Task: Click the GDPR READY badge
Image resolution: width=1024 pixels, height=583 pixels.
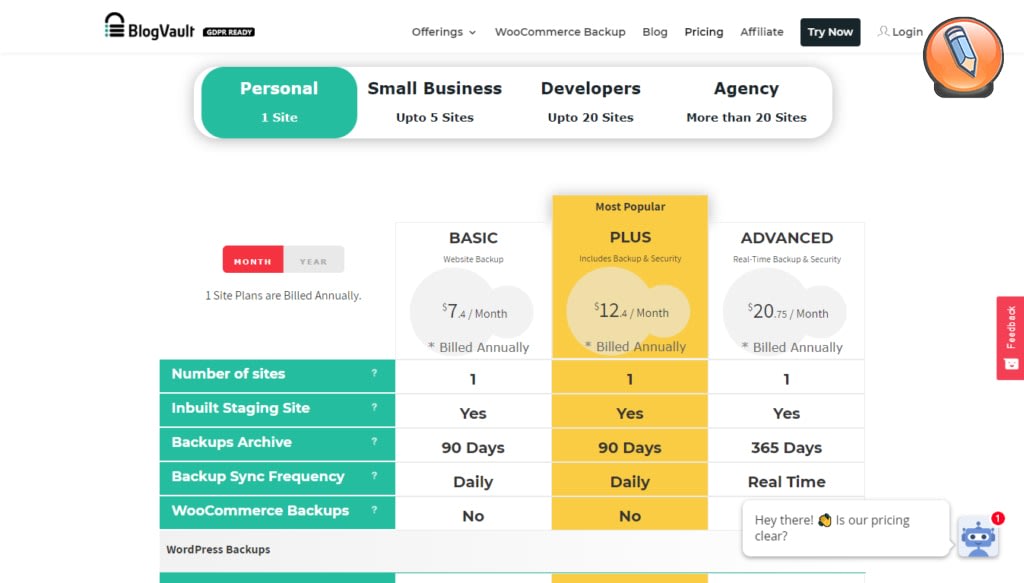Action: (229, 32)
